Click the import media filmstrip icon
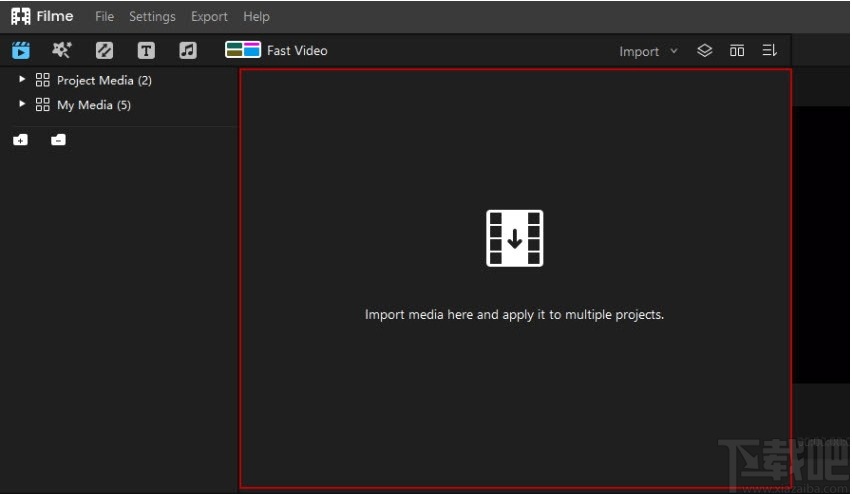852x494 pixels. point(515,238)
